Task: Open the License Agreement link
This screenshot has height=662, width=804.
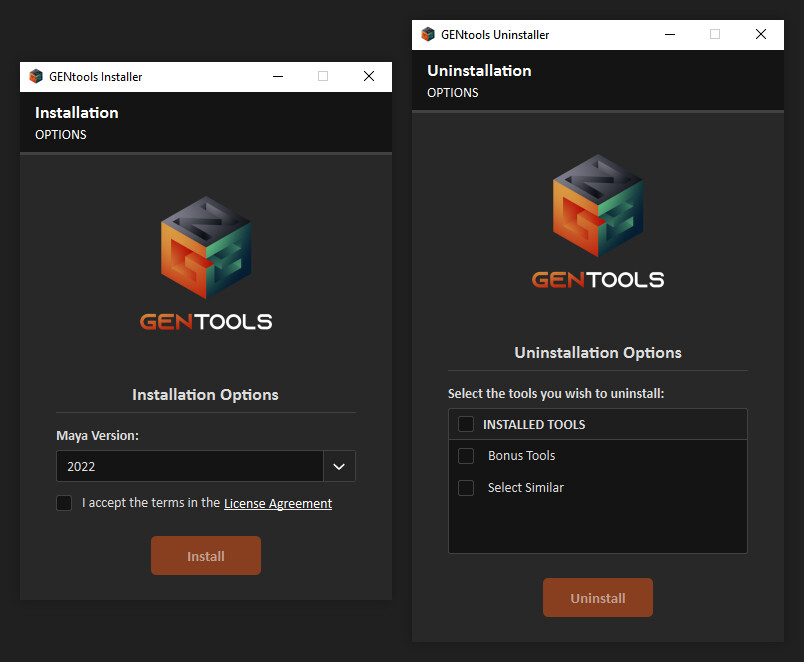Action: coord(277,503)
